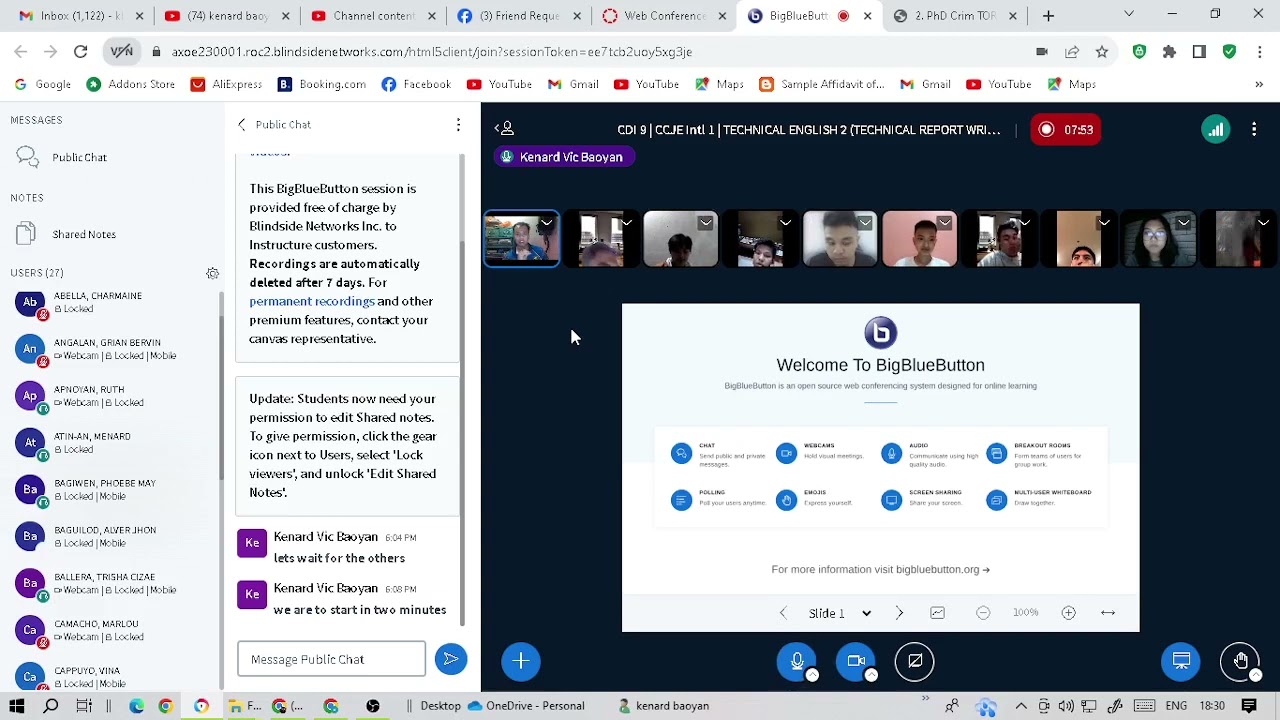Open the webcam options chevron beside the camera
This screenshot has width=1280, height=720.
click(871, 676)
